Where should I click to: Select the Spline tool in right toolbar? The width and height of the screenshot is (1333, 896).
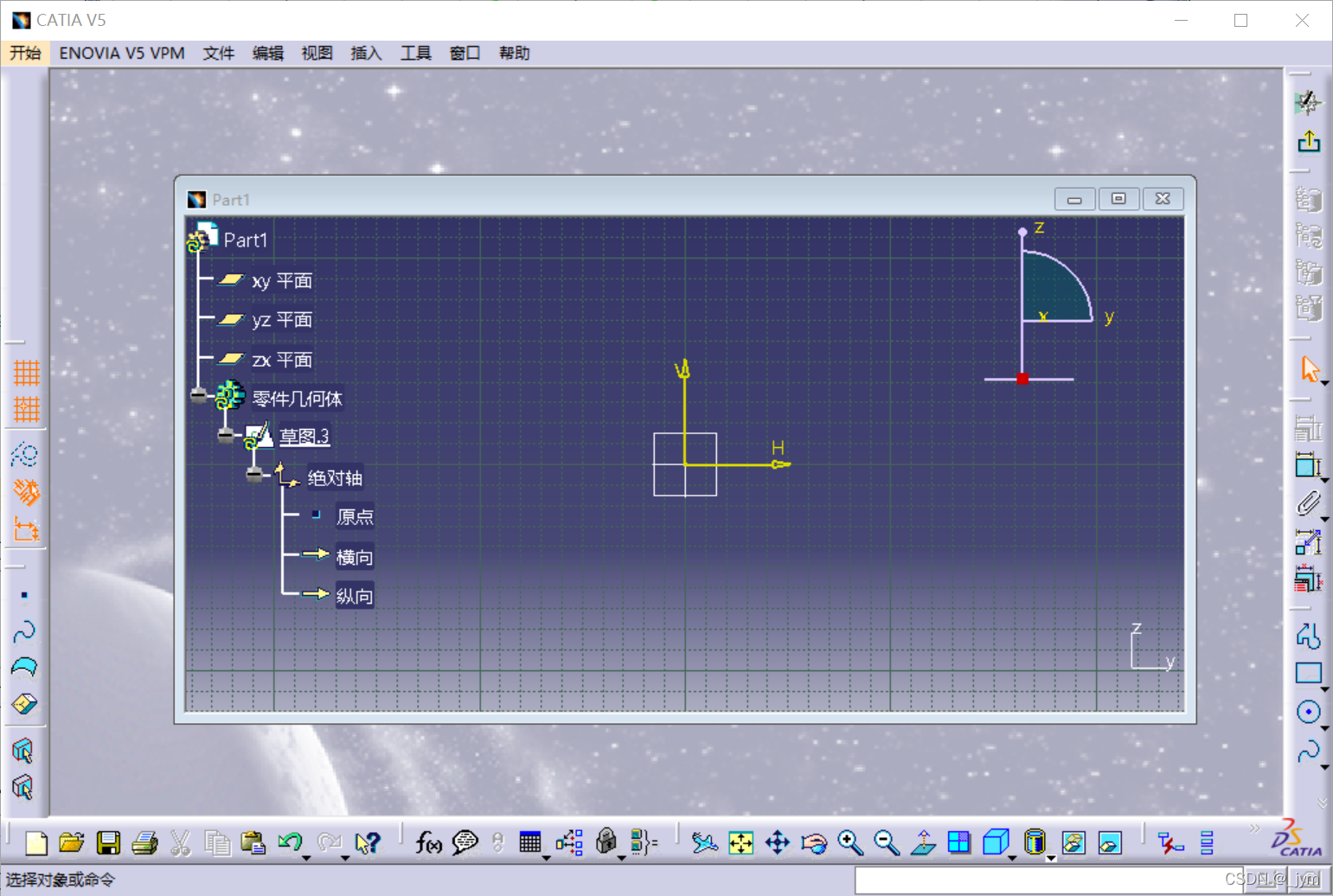pos(1308,751)
